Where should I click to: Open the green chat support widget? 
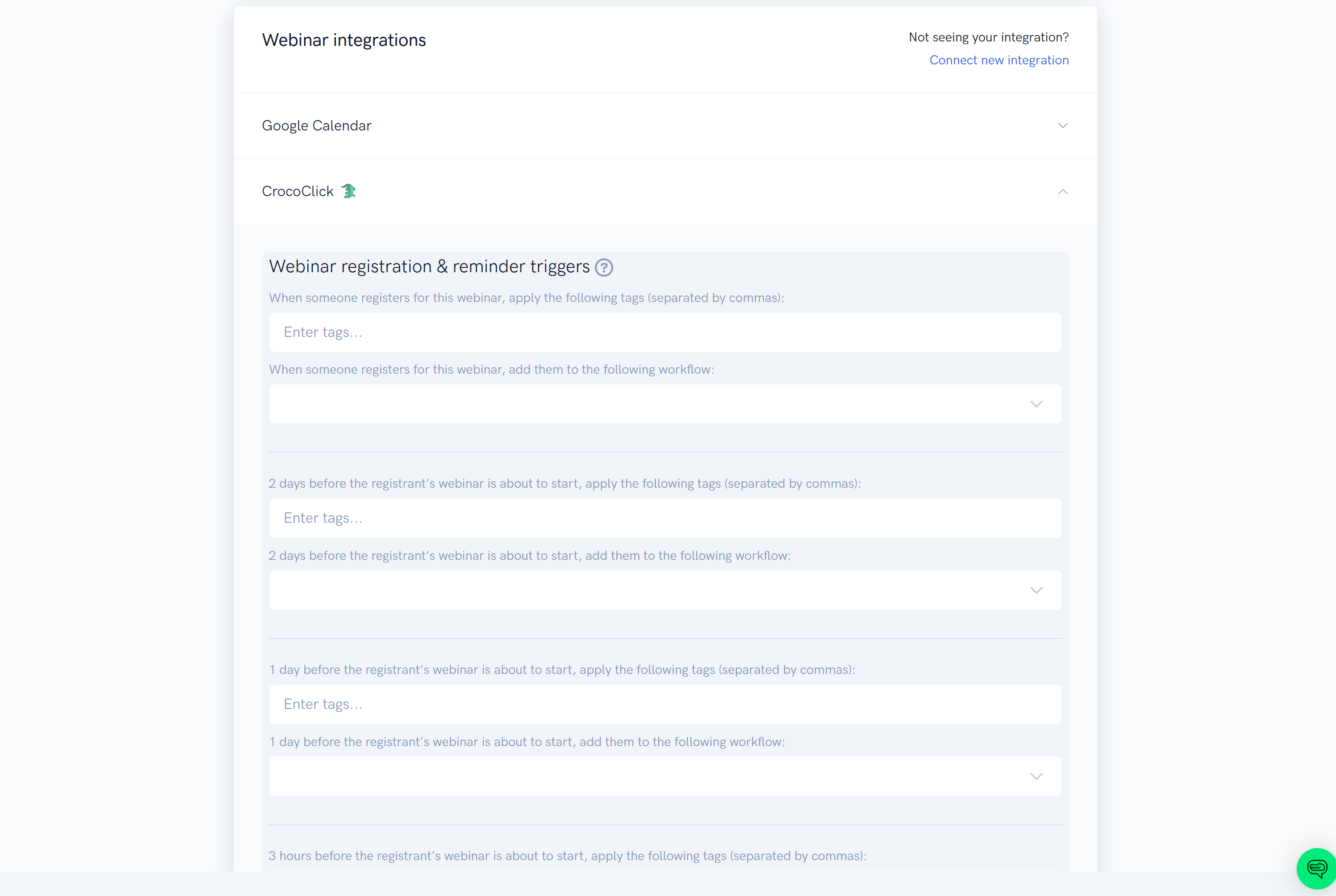(1317, 869)
